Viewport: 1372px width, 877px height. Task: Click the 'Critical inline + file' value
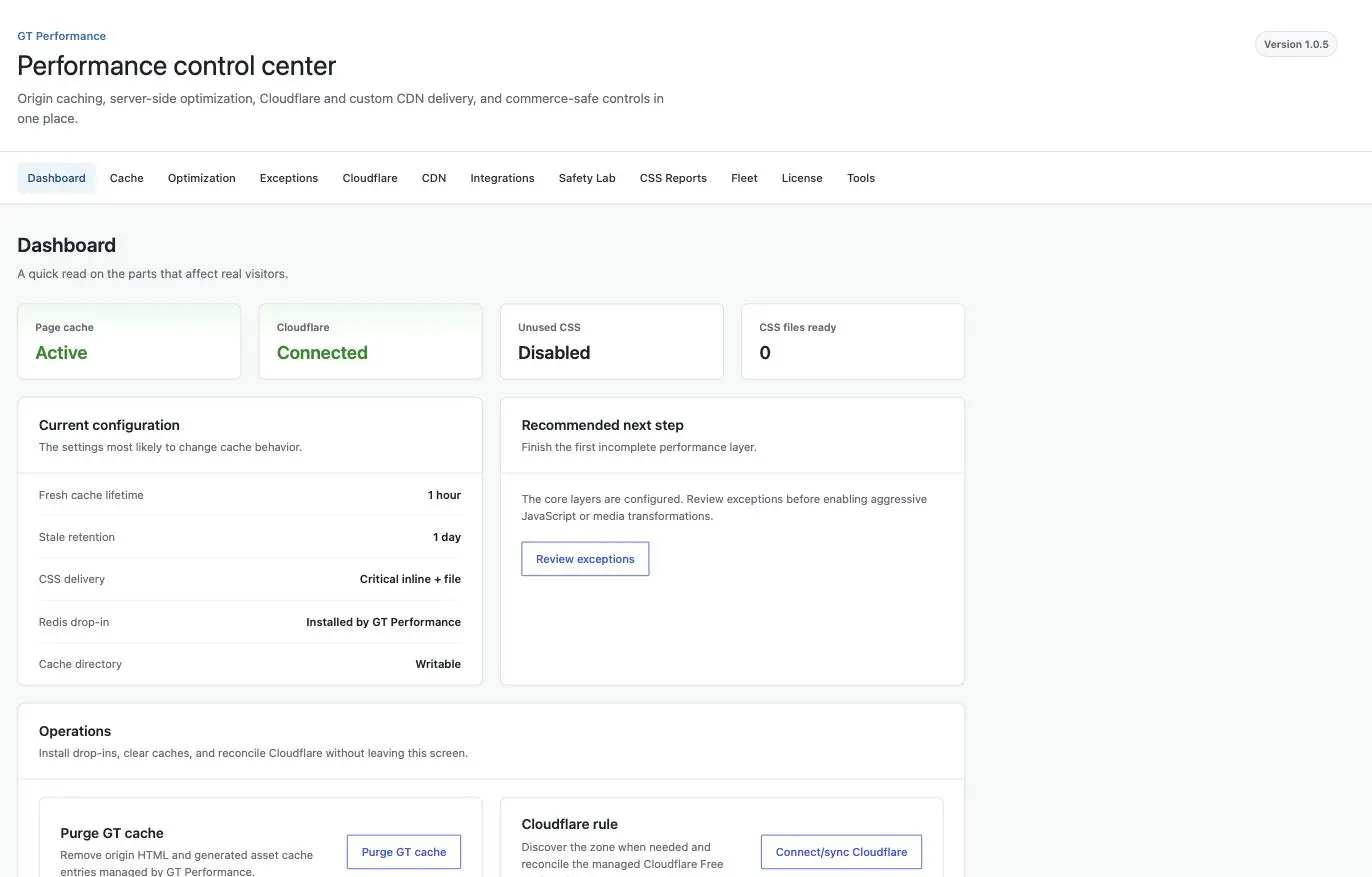click(410, 579)
